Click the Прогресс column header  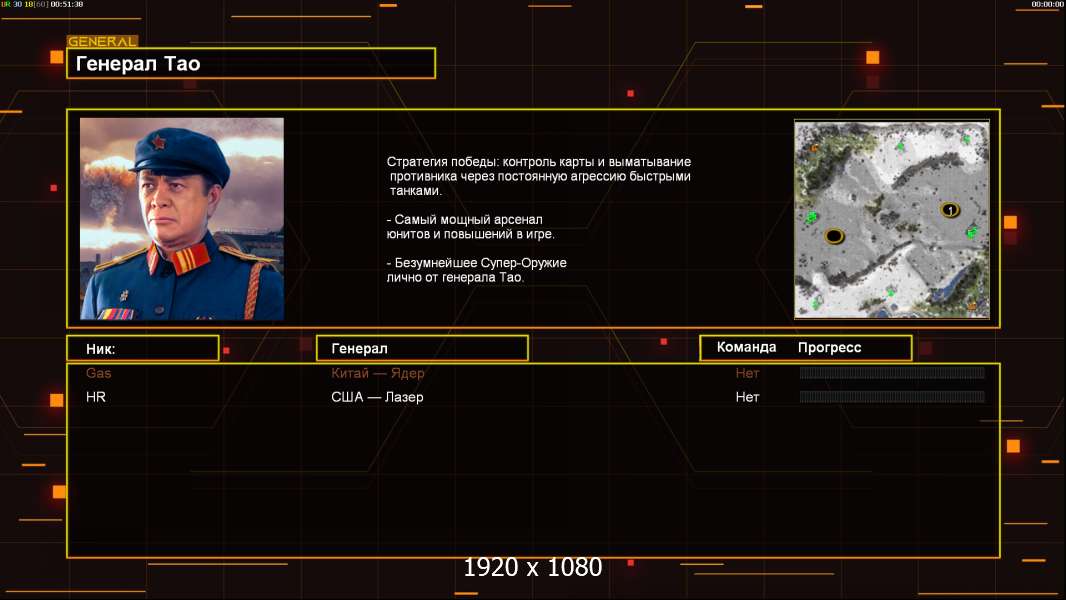(829, 347)
